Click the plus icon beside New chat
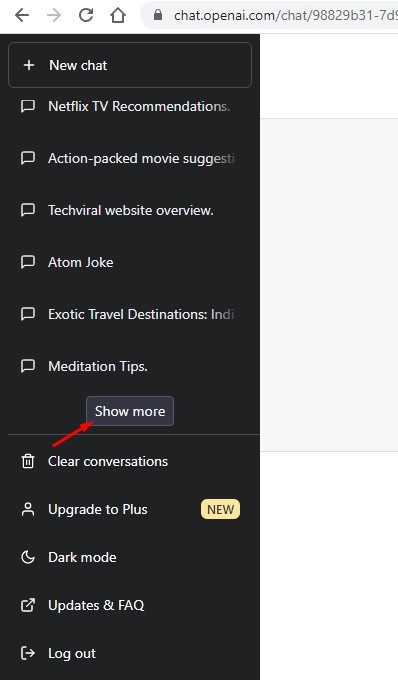398x680 pixels. point(29,65)
